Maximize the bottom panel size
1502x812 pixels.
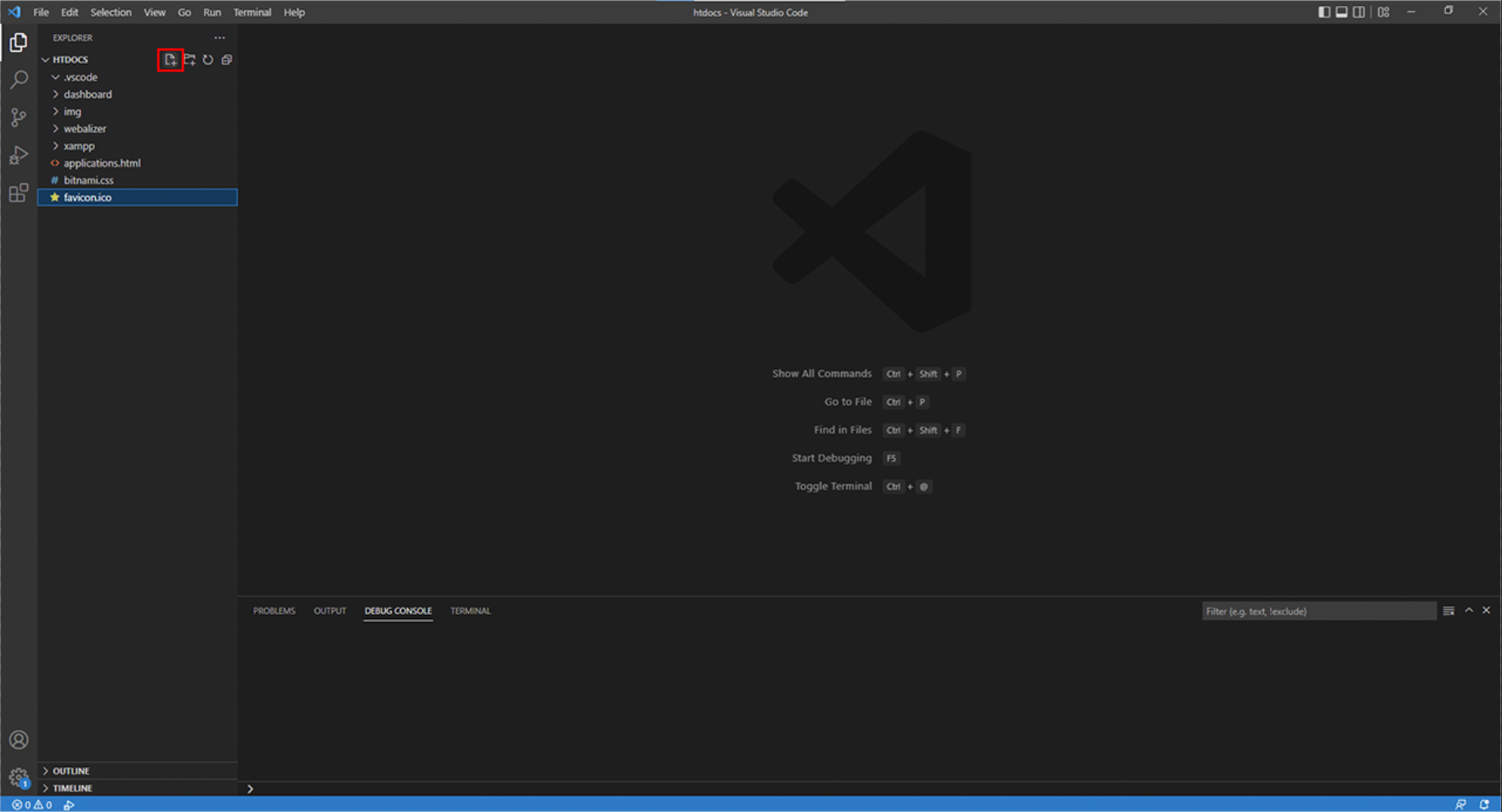click(1469, 611)
